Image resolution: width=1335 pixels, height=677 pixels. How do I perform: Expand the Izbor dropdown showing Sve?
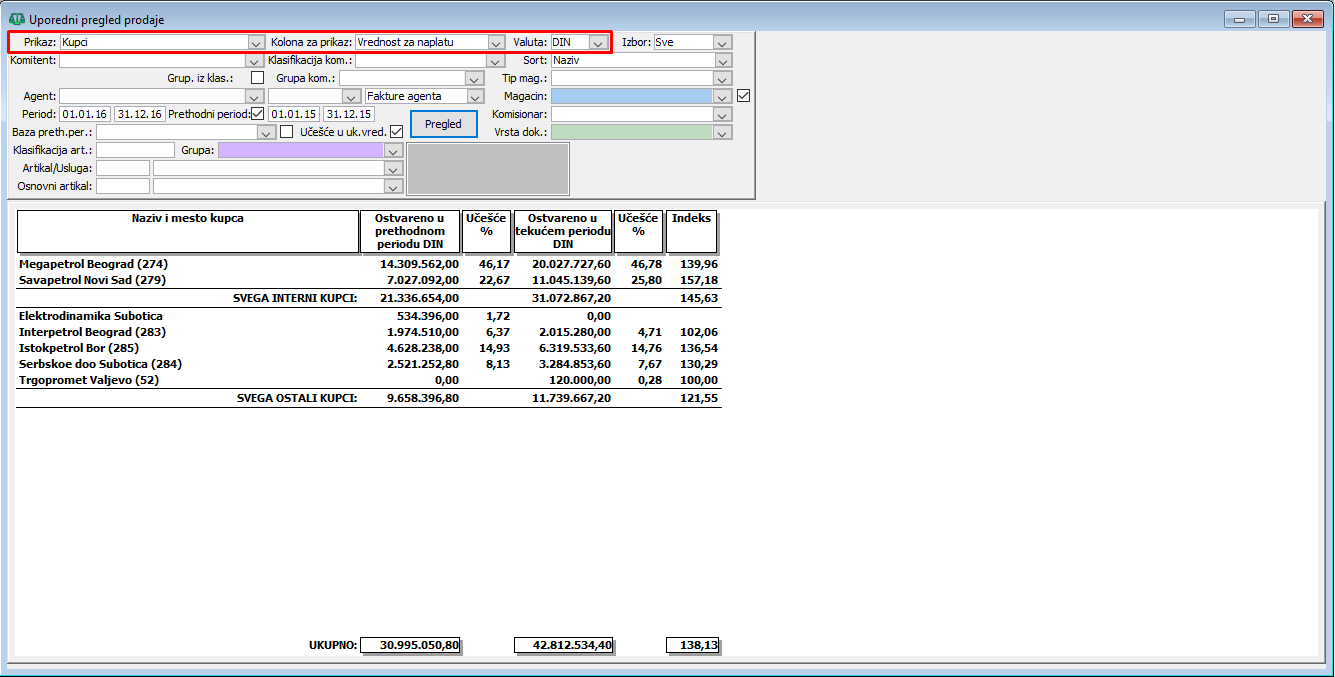(x=723, y=43)
